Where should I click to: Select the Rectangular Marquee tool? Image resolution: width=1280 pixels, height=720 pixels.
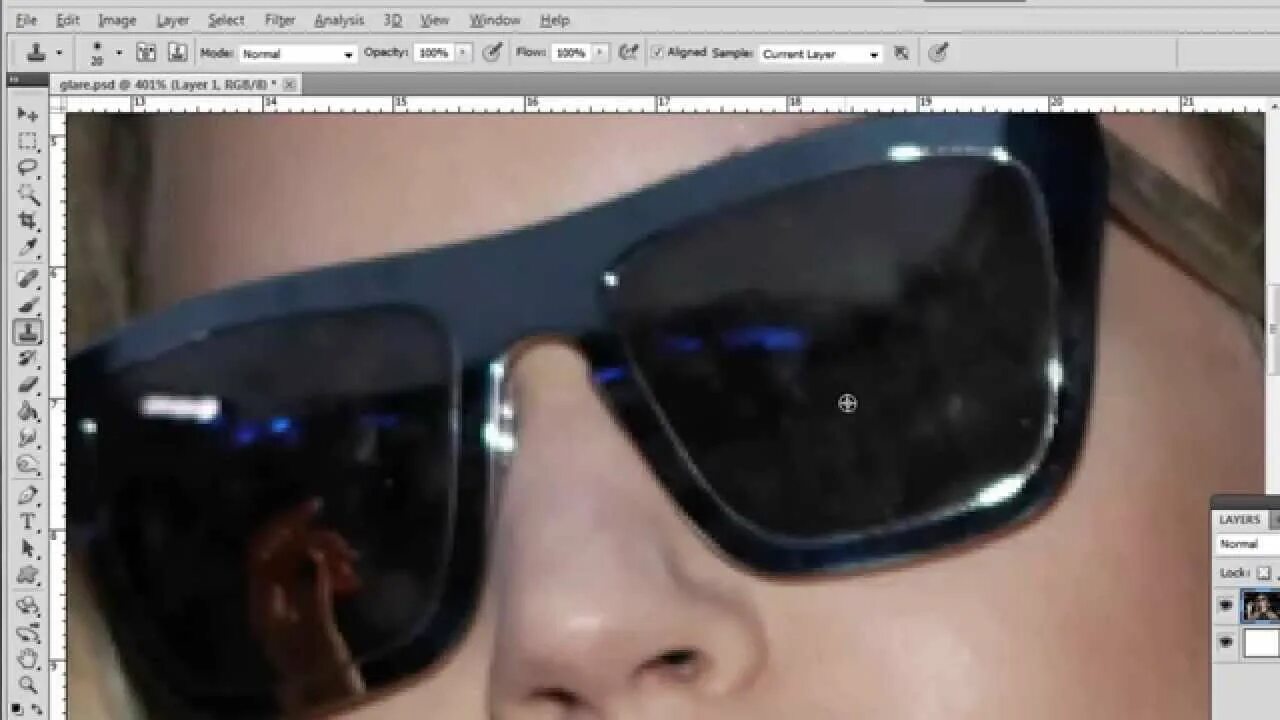pos(28,141)
